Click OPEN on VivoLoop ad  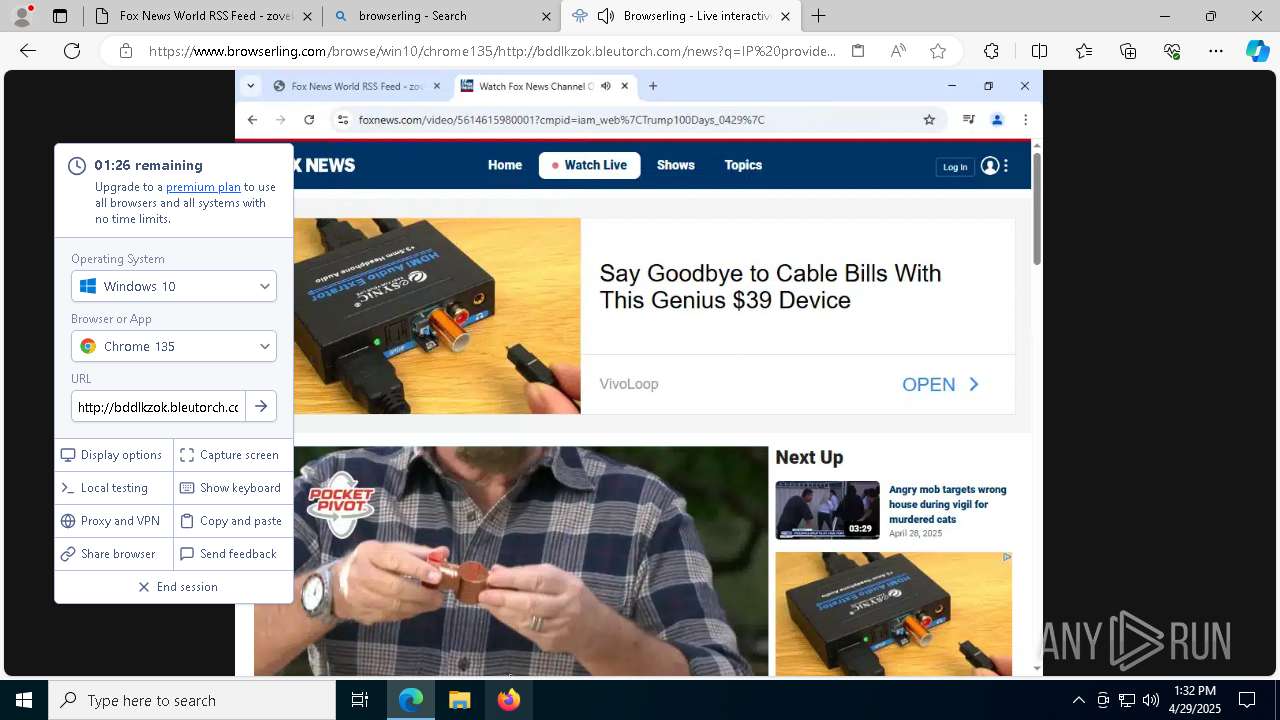point(941,384)
